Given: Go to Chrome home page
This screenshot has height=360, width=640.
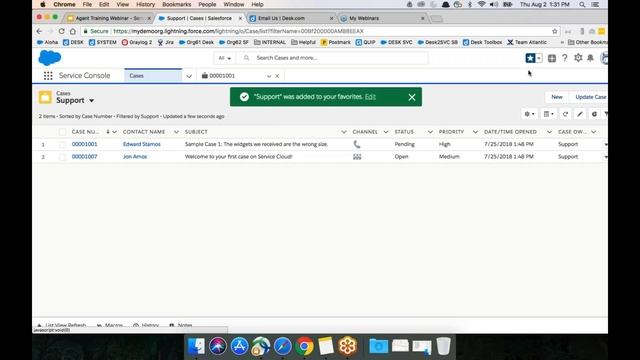Looking at the screenshot, I should (73, 31).
